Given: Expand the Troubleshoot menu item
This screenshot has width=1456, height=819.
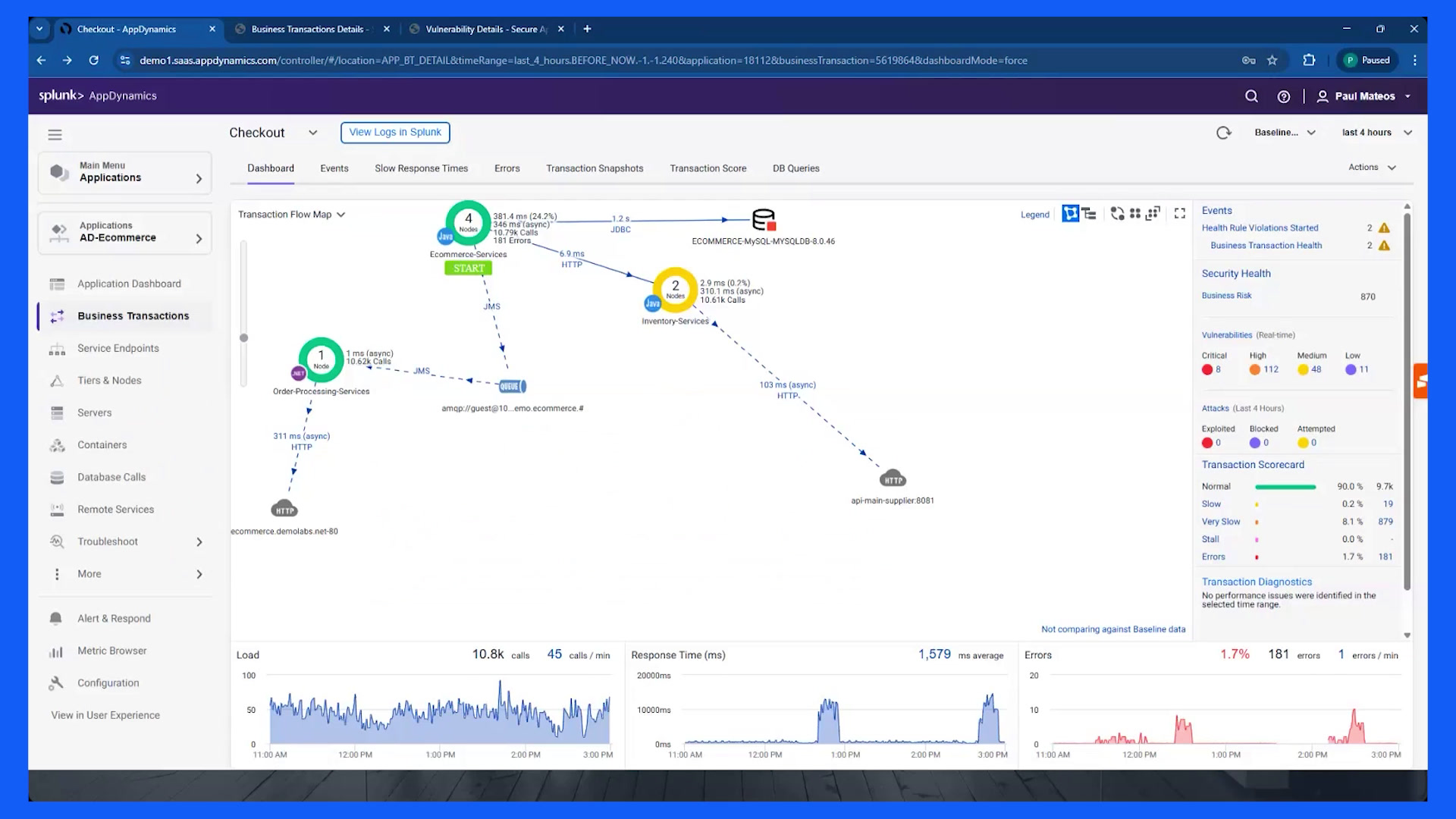Looking at the screenshot, I should pos(126,541).
